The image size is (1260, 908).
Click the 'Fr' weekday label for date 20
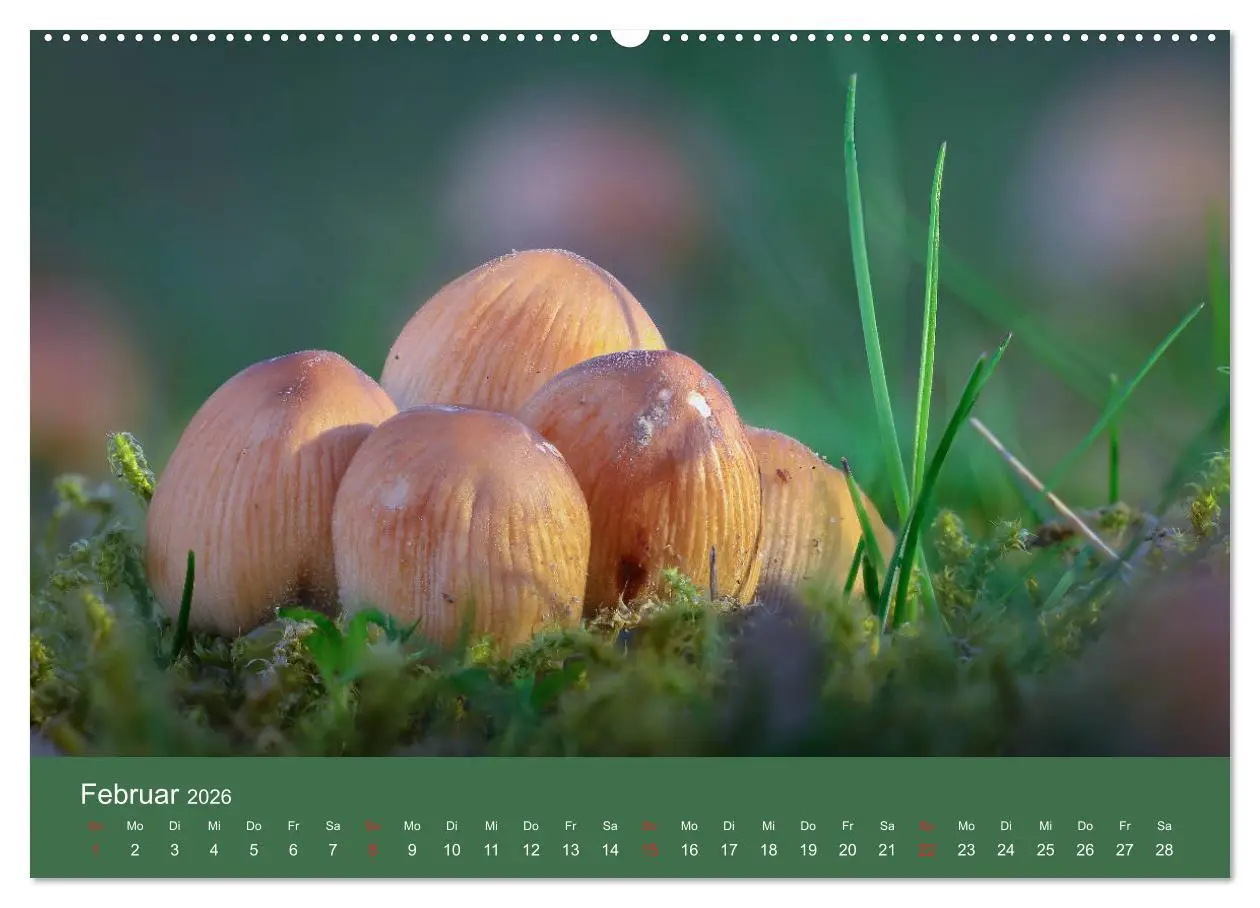pos(848,826)
